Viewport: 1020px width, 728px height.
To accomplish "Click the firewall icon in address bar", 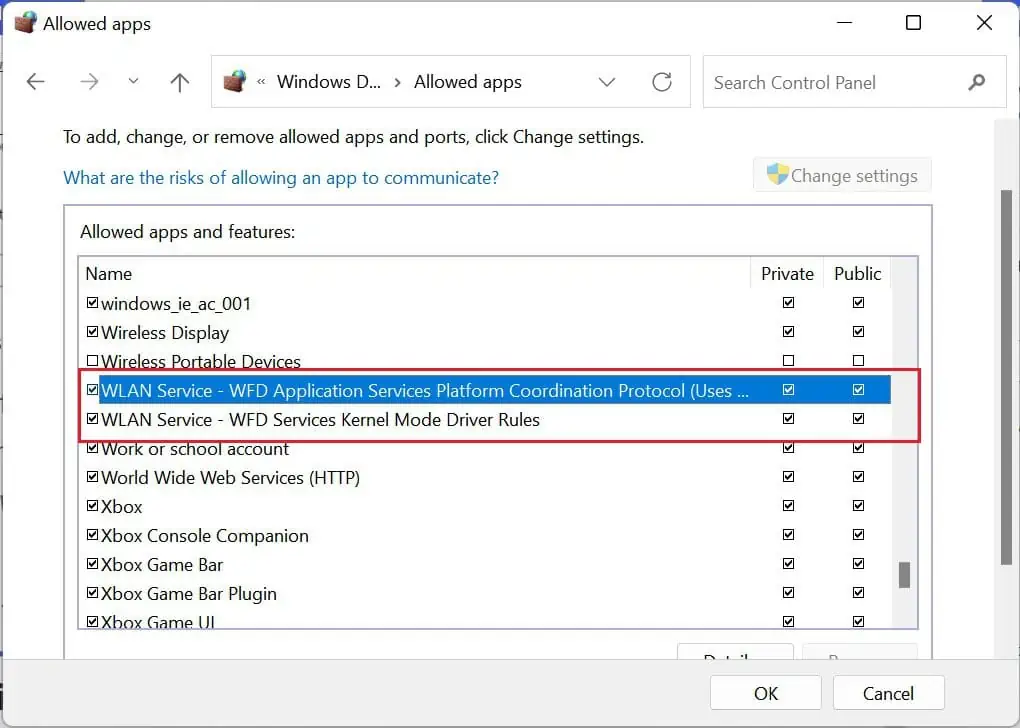I will pos(235,82).
